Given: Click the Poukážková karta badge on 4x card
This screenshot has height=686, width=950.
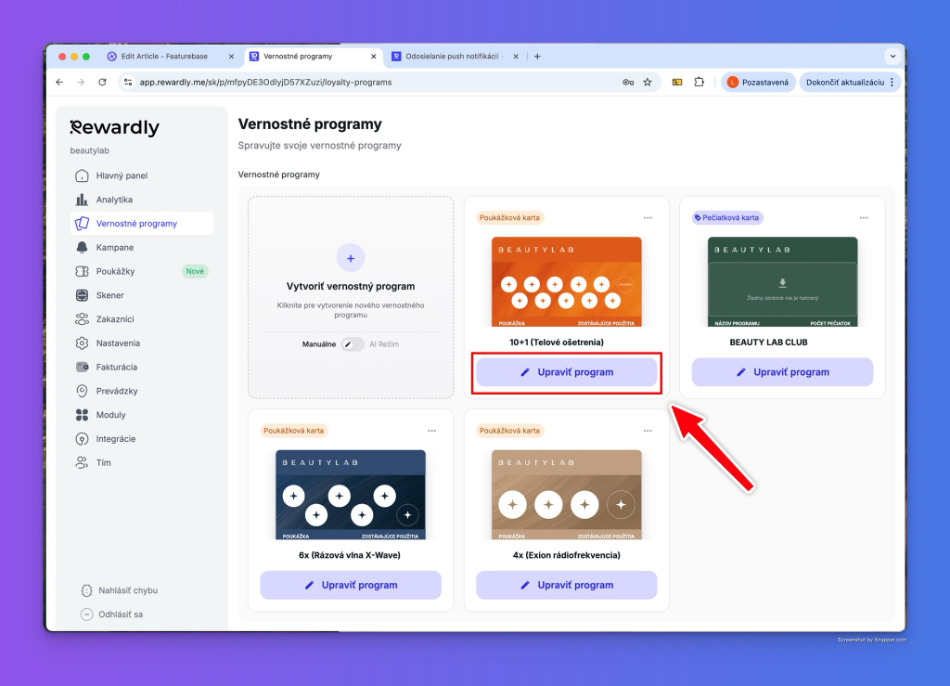Looking at the screenshot, I should (x=510, y=431).
